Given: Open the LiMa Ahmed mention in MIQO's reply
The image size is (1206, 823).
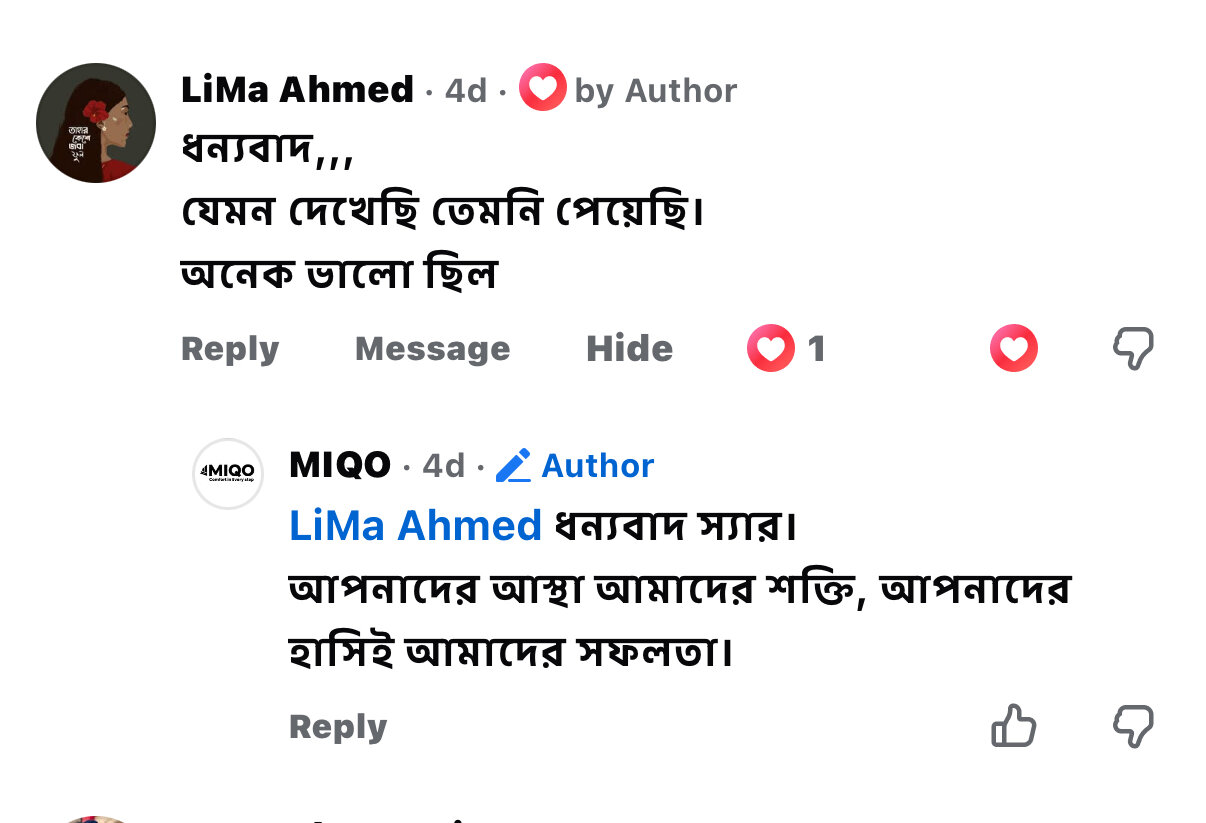Looking at the screenshot, I should tap(415, 526).
